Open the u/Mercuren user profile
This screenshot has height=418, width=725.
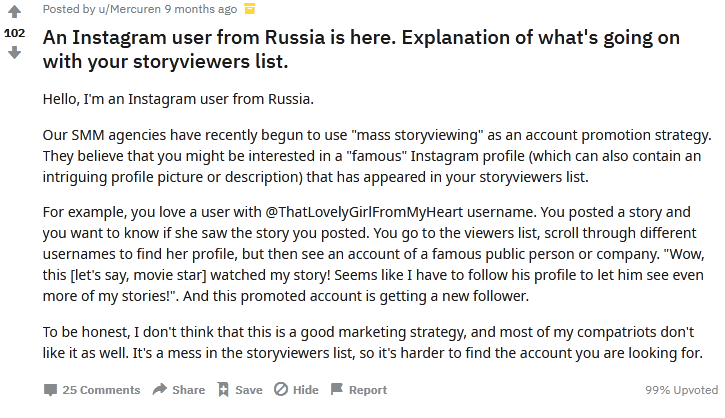click(x=129, y=9)
